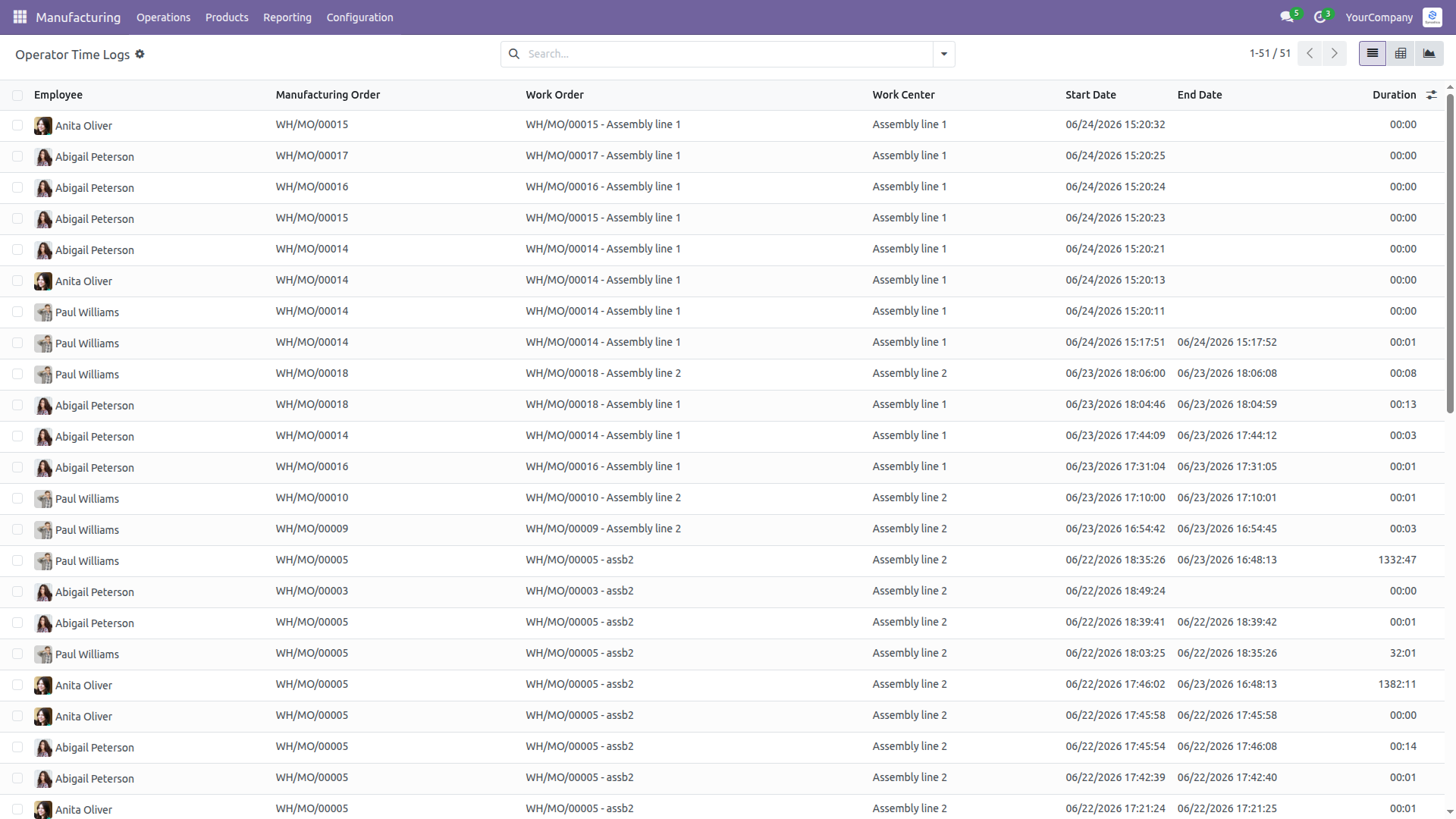Click Abigail Peterson's avatar in the 00:14 row
Viewport: 1456px width, 819px height.
(43, 748)
